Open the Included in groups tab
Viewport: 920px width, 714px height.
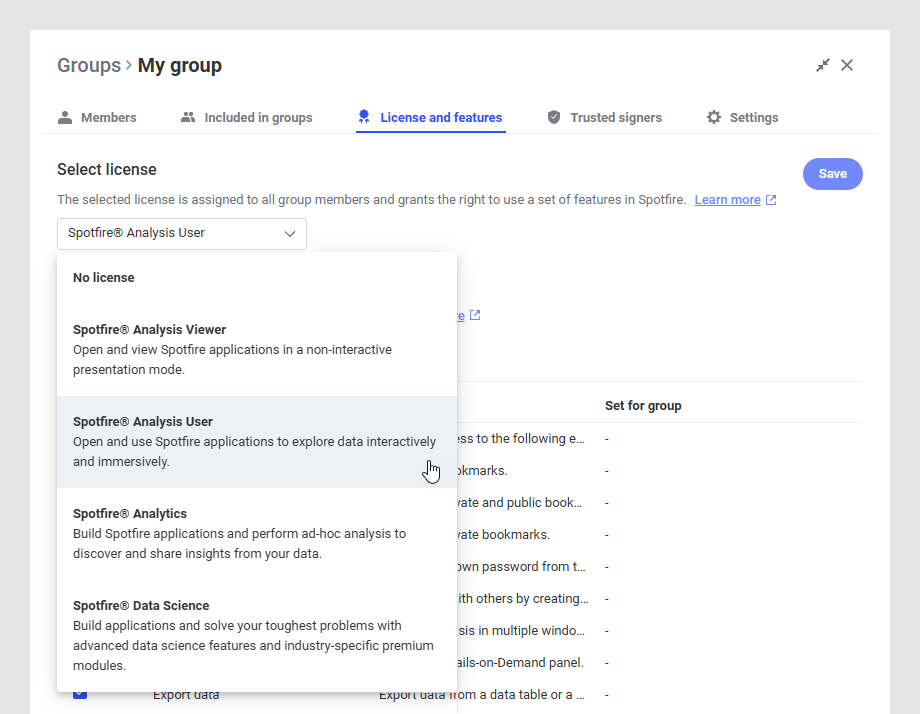click(x=258, y=117)
